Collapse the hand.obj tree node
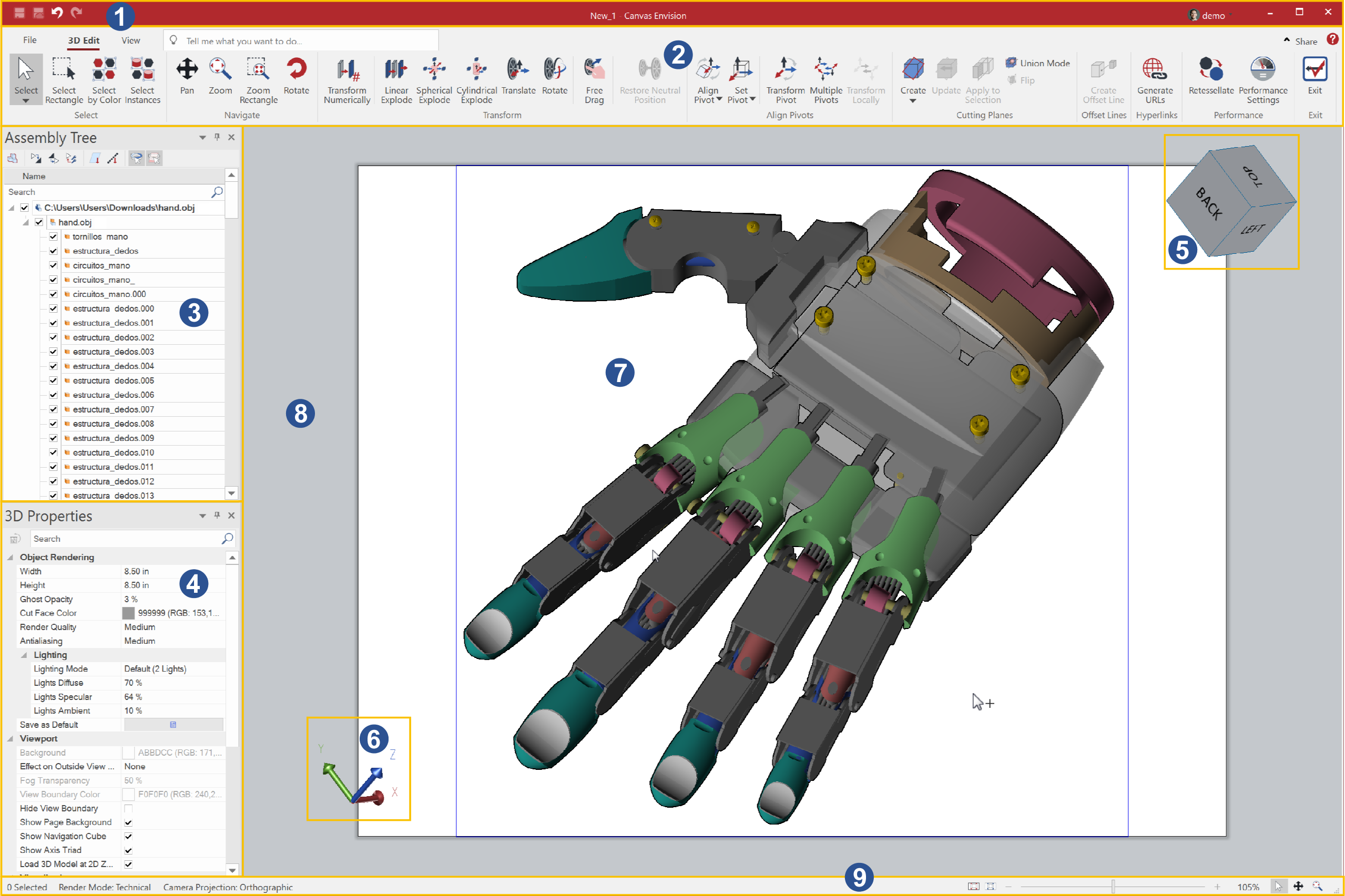 [x=26, y=222]
